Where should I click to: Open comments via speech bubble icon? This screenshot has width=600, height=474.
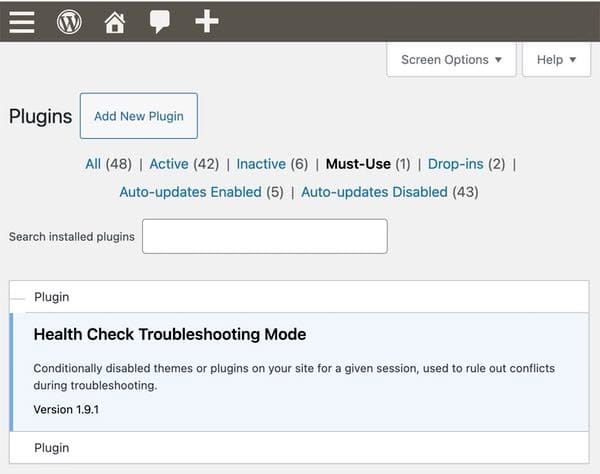point(159,21)
